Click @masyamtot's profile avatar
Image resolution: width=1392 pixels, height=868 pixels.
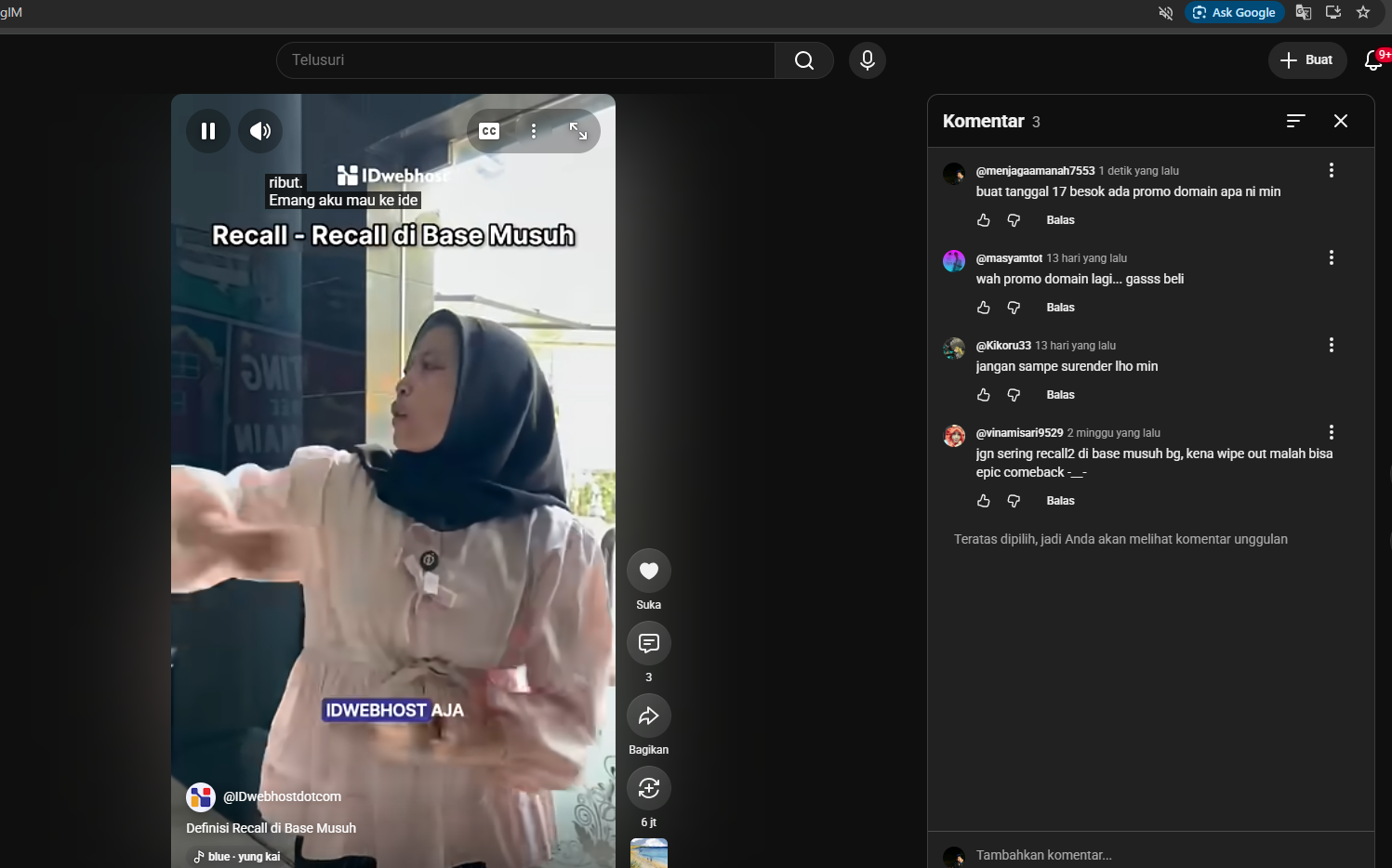(954, 261)
